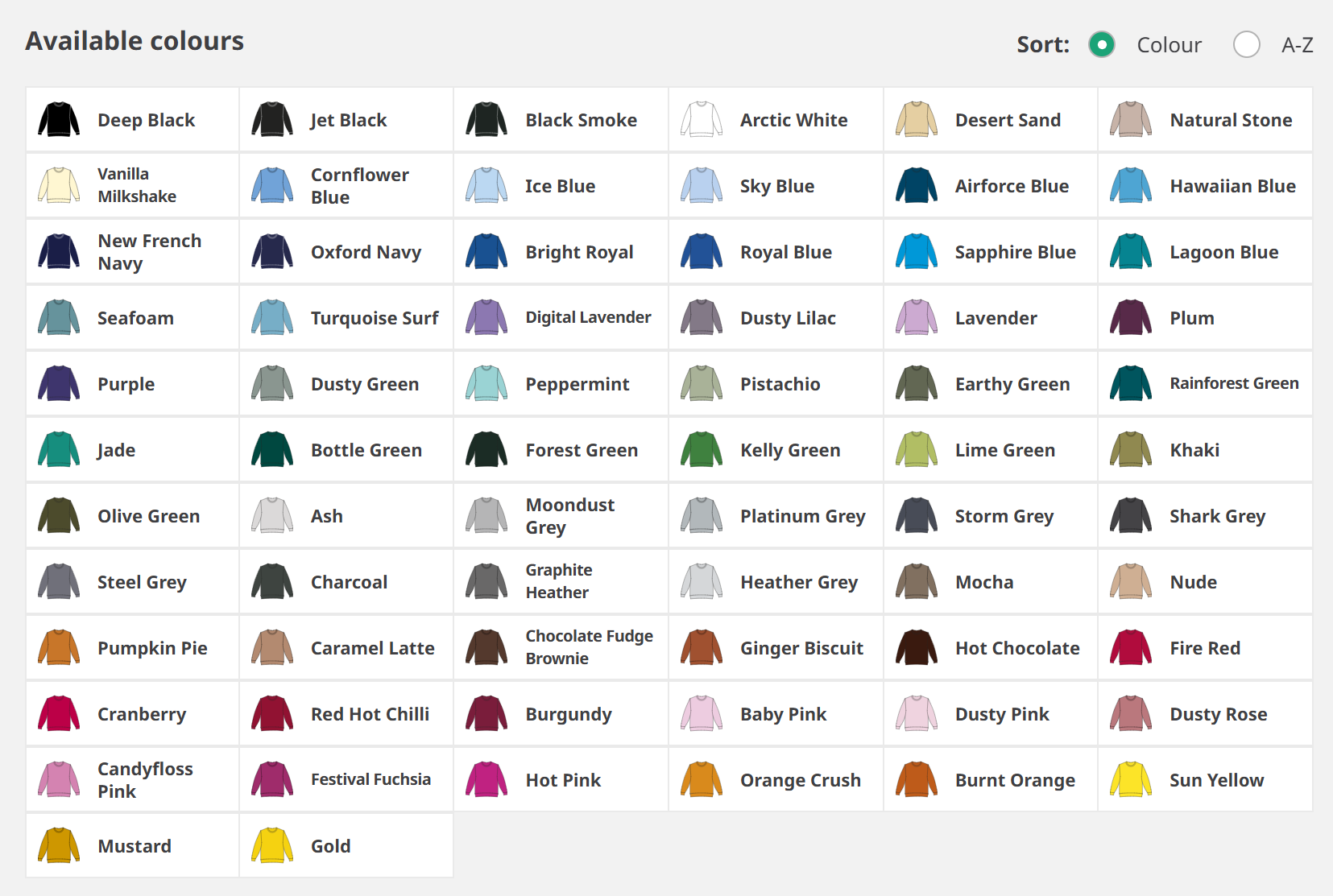Choose the Vanilla Milkshake colour tile

pos(133,186)
